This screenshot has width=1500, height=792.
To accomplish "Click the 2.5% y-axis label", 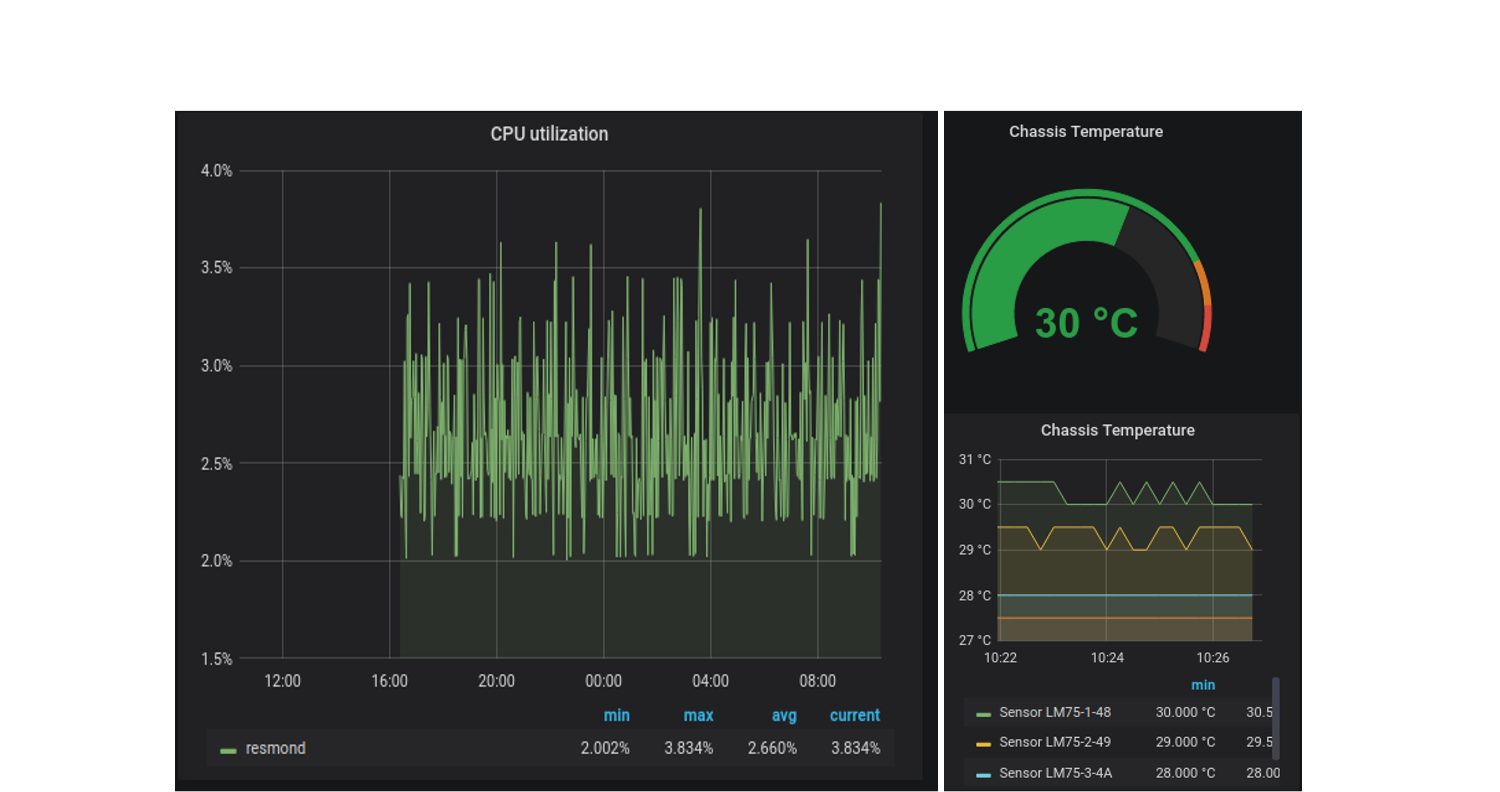I will click(216, 464).
